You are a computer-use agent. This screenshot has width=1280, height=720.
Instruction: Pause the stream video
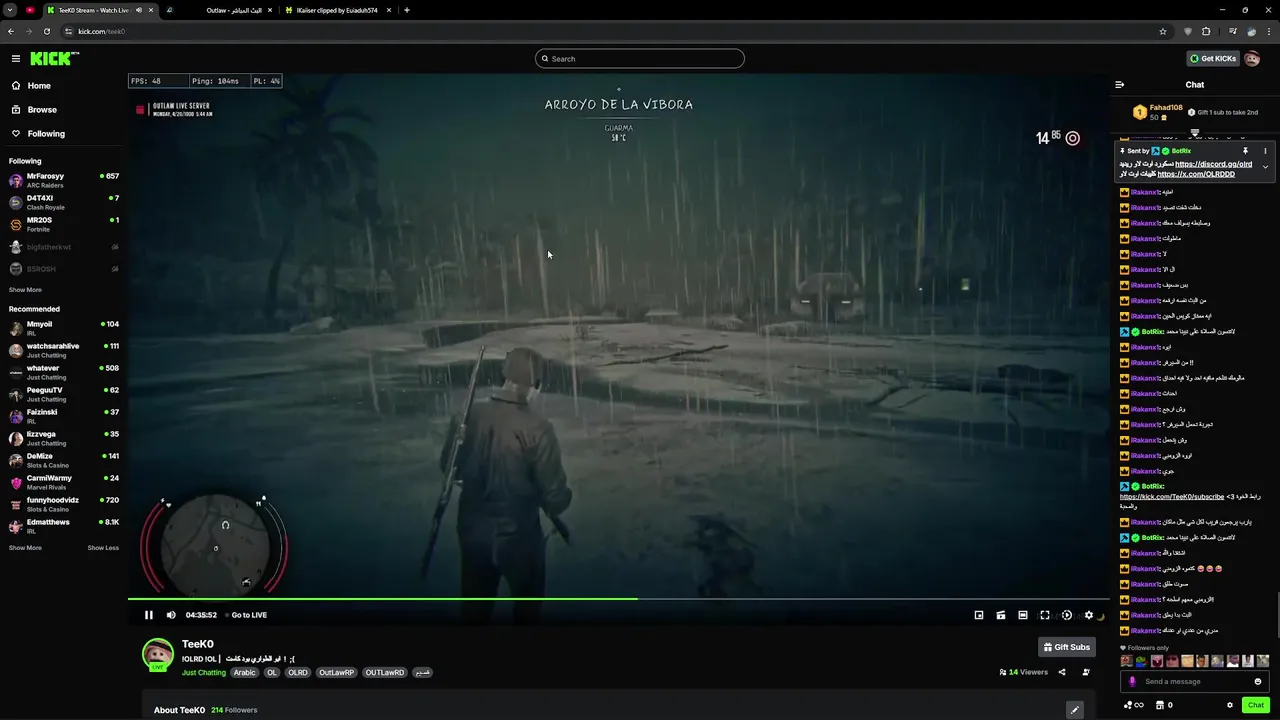tap(149, 615)
